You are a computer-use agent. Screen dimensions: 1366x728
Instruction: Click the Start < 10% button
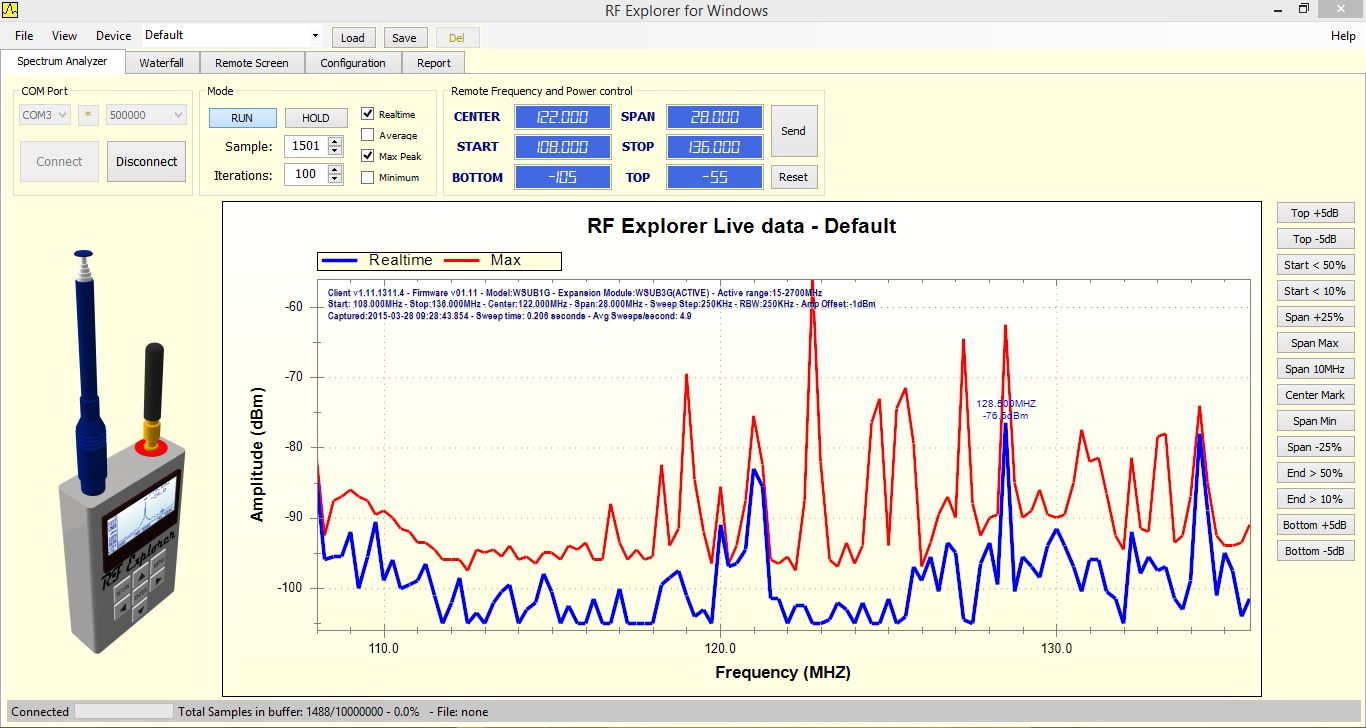(1315, 291)
